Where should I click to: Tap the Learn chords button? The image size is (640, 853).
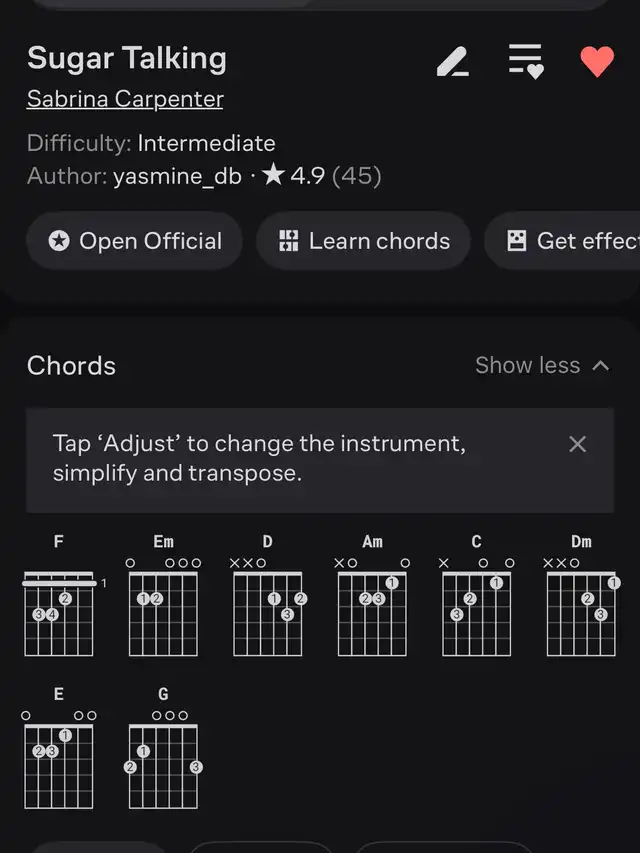pos(363,241)
